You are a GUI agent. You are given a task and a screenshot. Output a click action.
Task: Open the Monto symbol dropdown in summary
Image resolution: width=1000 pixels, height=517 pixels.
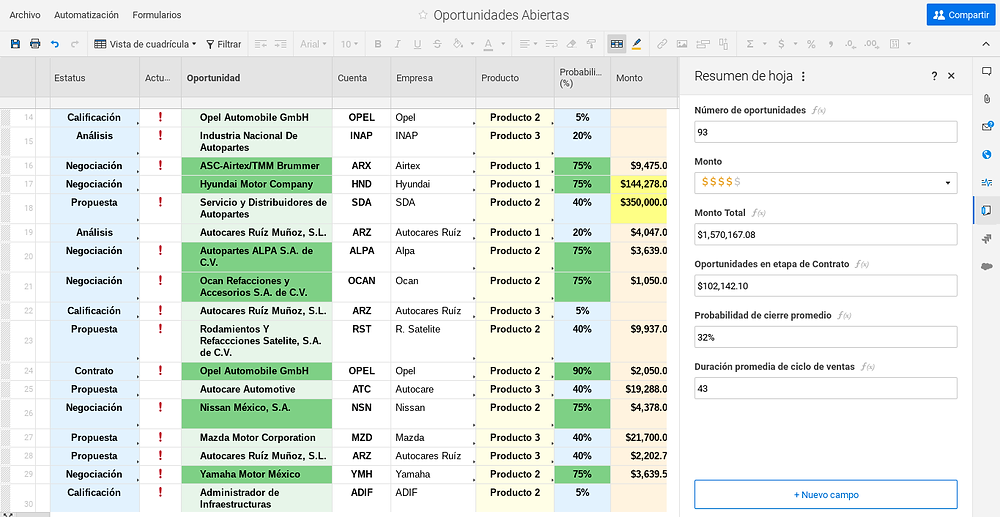[x=947, y=183]
